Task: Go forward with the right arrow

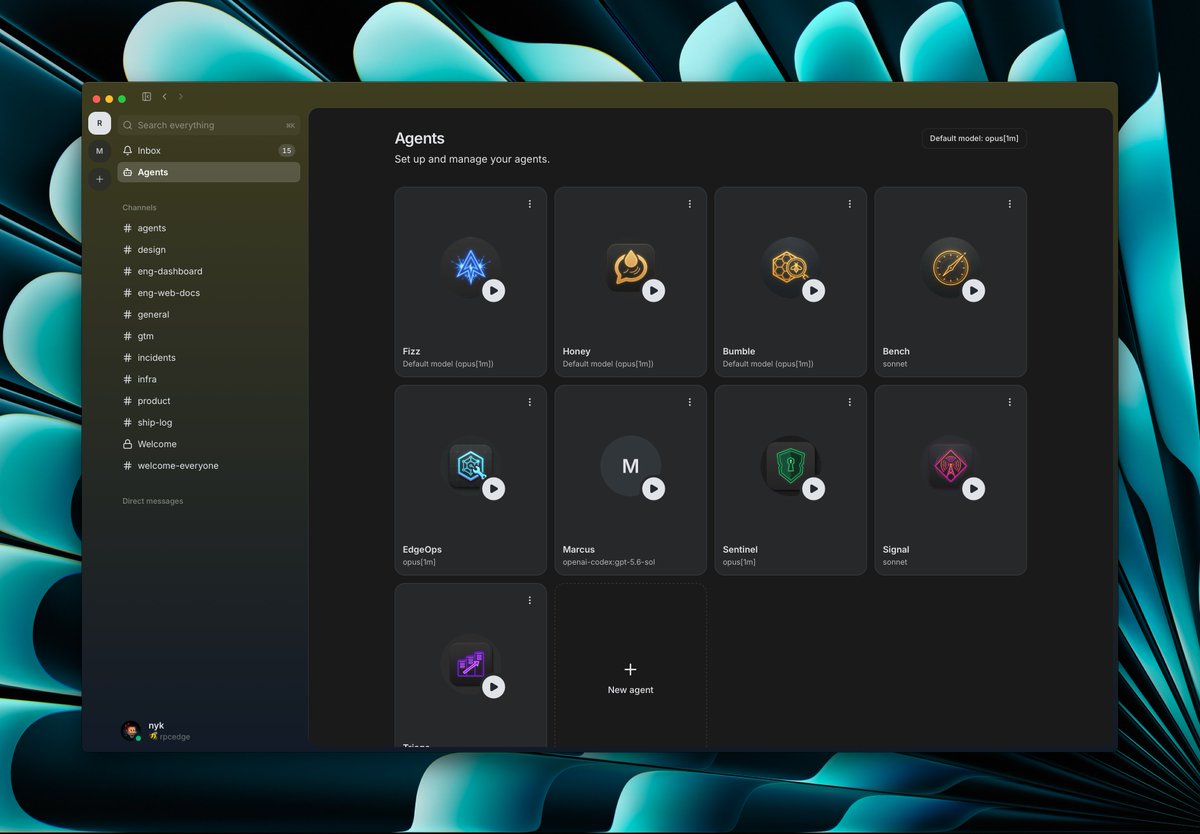Action: click(x=181, y=97)
